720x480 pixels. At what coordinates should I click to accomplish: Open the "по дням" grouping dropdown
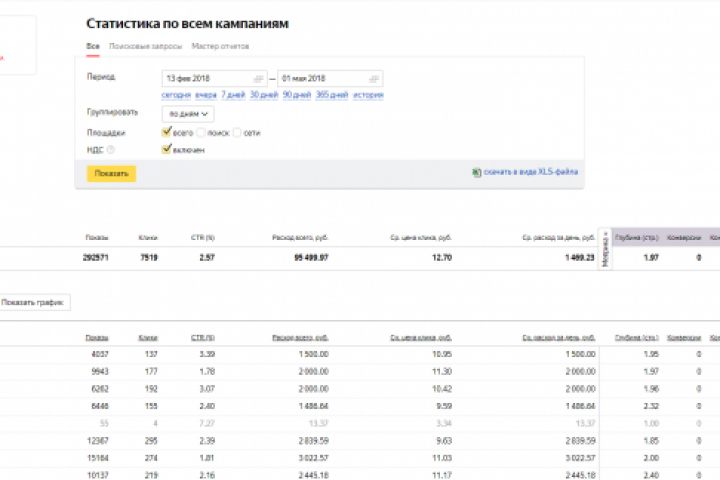coord(188,114)
